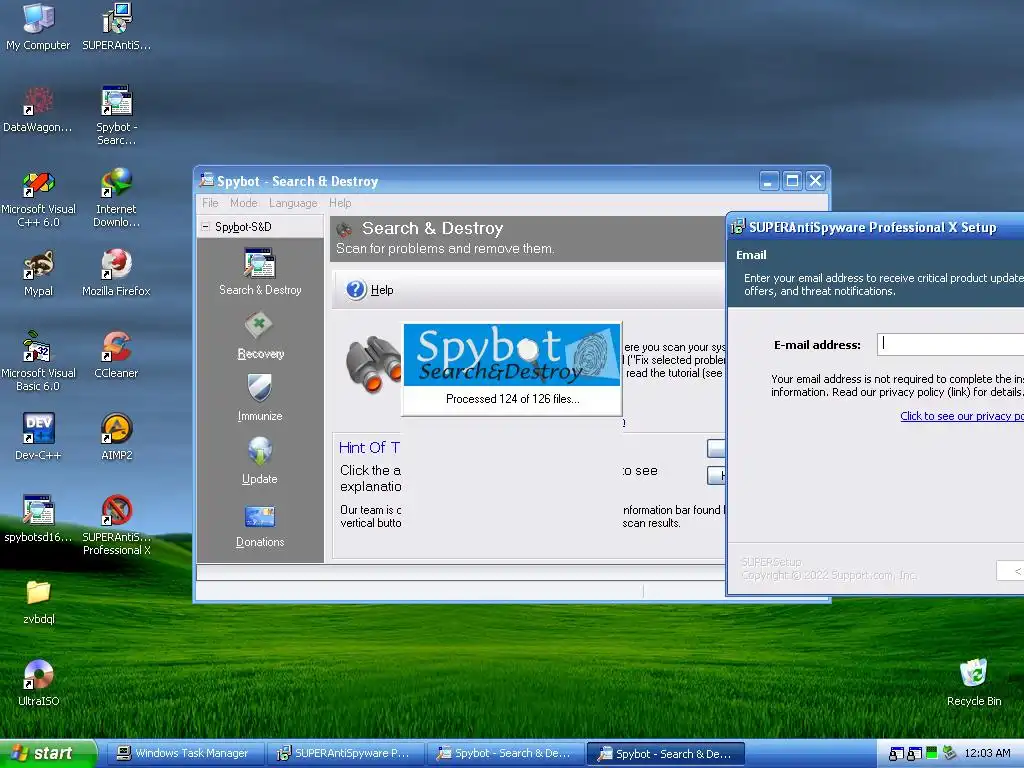Launch CCleaner from the desktop

[116, 355]
